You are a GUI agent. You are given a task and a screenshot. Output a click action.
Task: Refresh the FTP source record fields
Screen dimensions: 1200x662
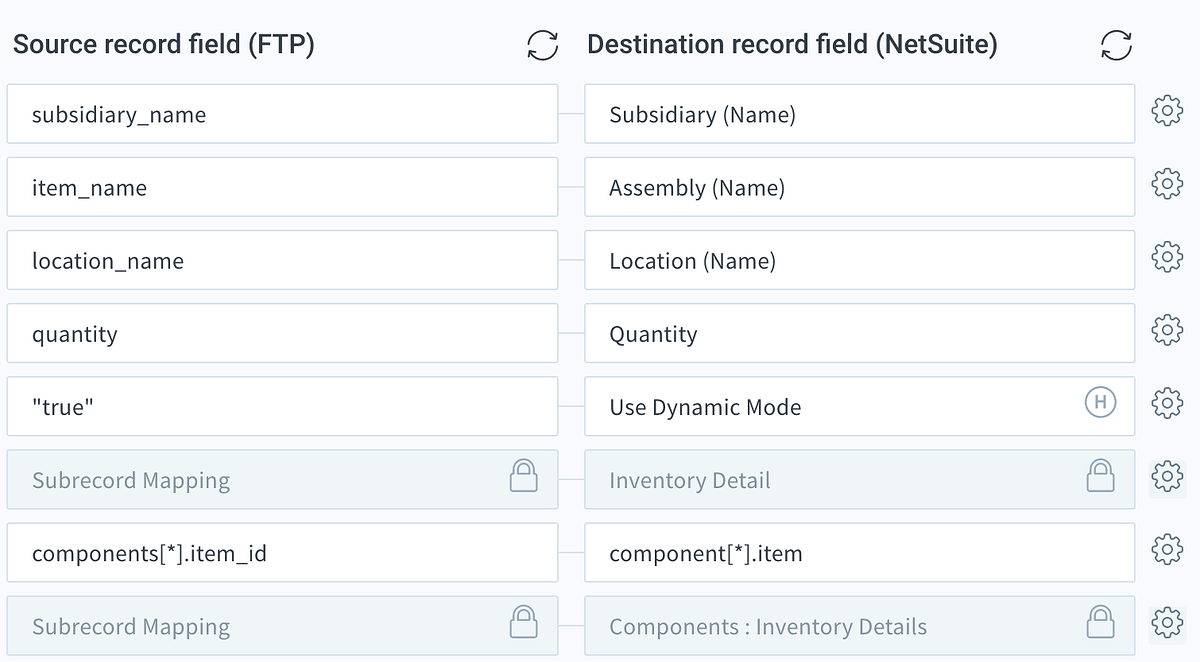tap(542, 45)
